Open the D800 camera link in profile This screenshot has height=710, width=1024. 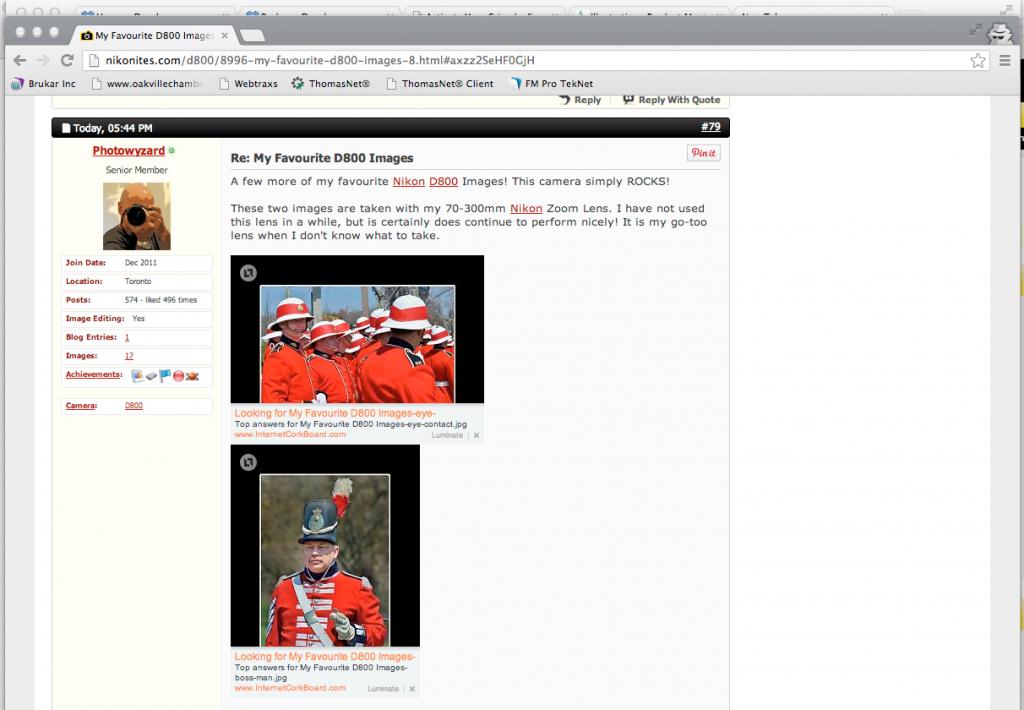click(x=133, y=406)
